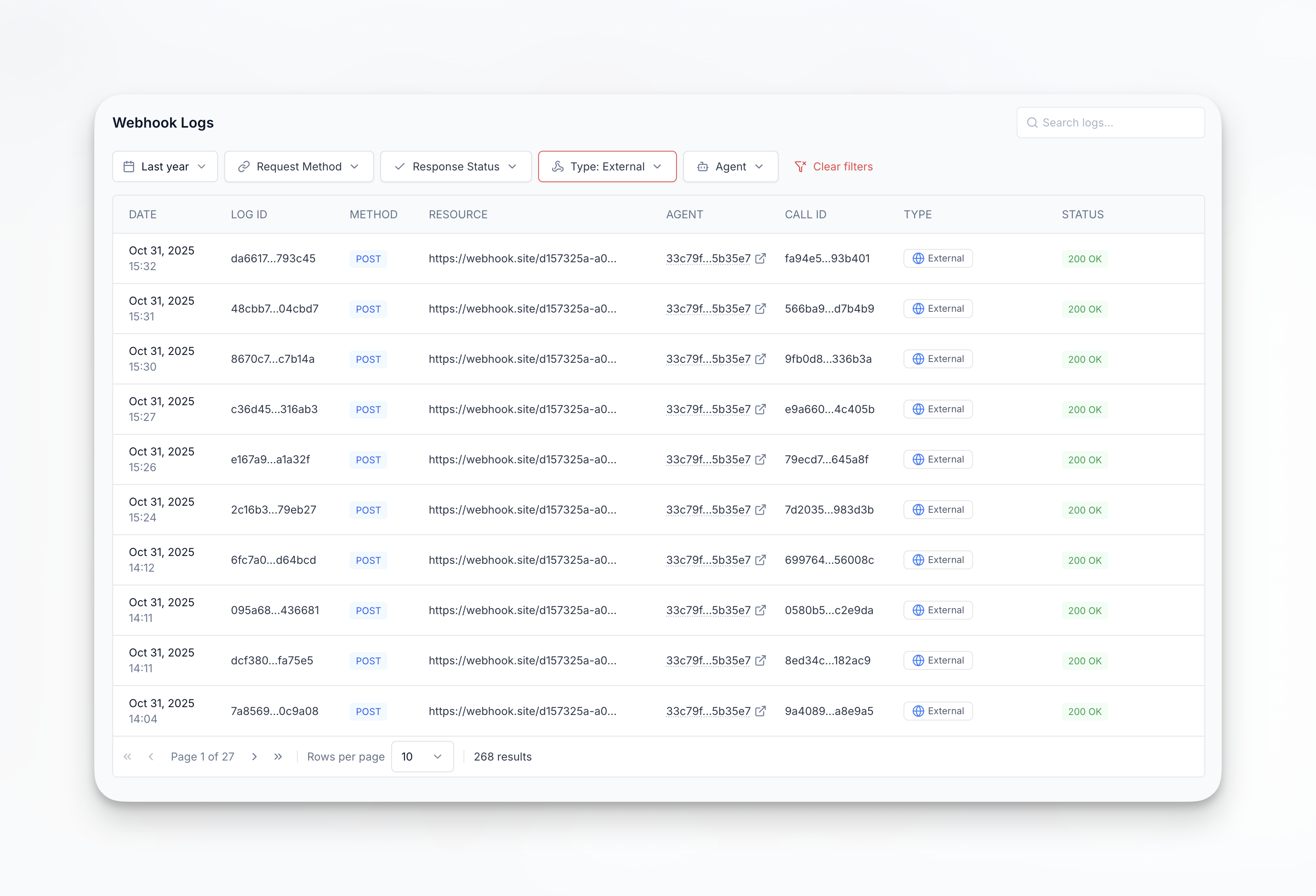
Task: Open the Type: External filter dropdown
Action: coord(607,166)
